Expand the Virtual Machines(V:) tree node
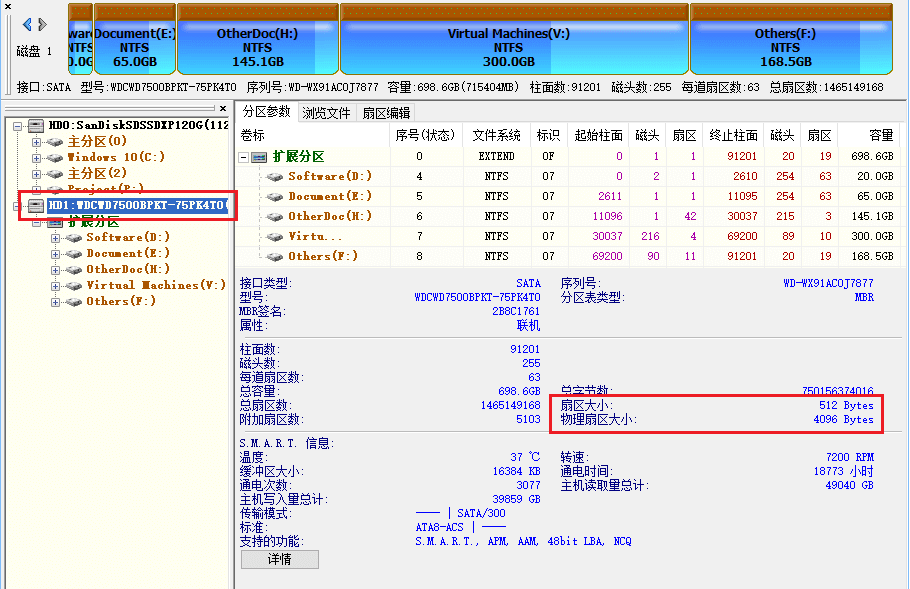Viewport: 910px width, 589px height. 55,285
